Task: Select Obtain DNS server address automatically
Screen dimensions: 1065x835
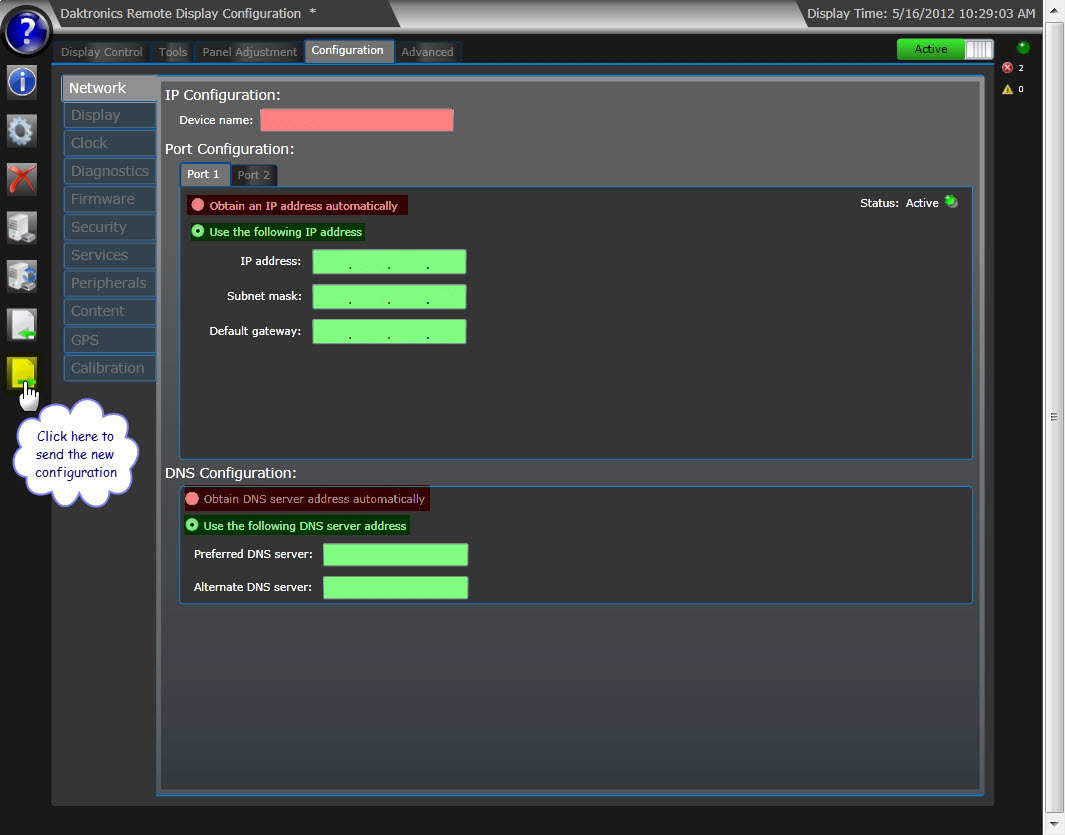Action: [x=192, y=498]
